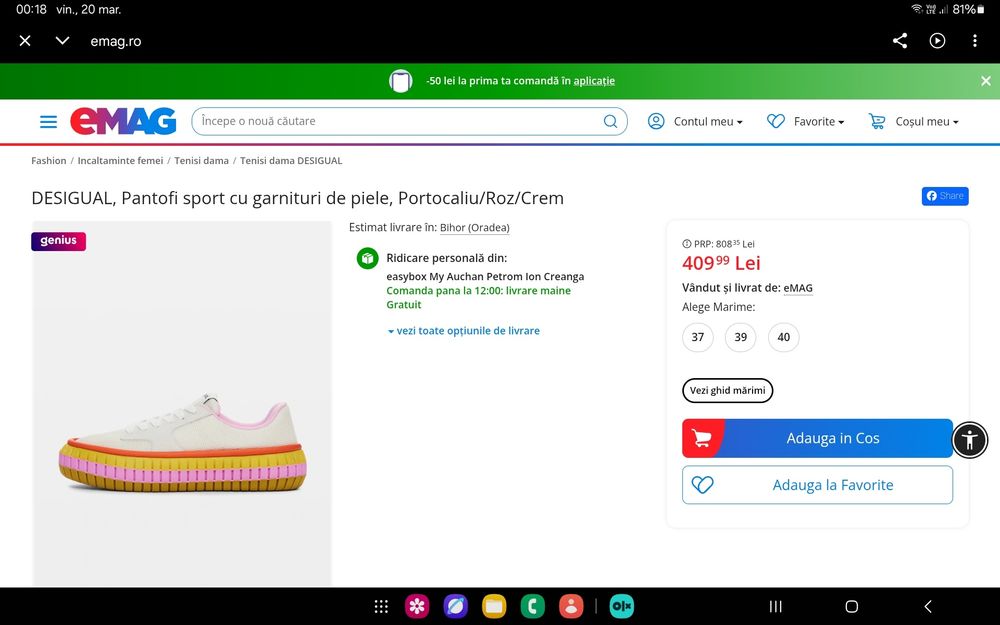Tap the Android recent apps button
1000x625 pixels.
776,607
